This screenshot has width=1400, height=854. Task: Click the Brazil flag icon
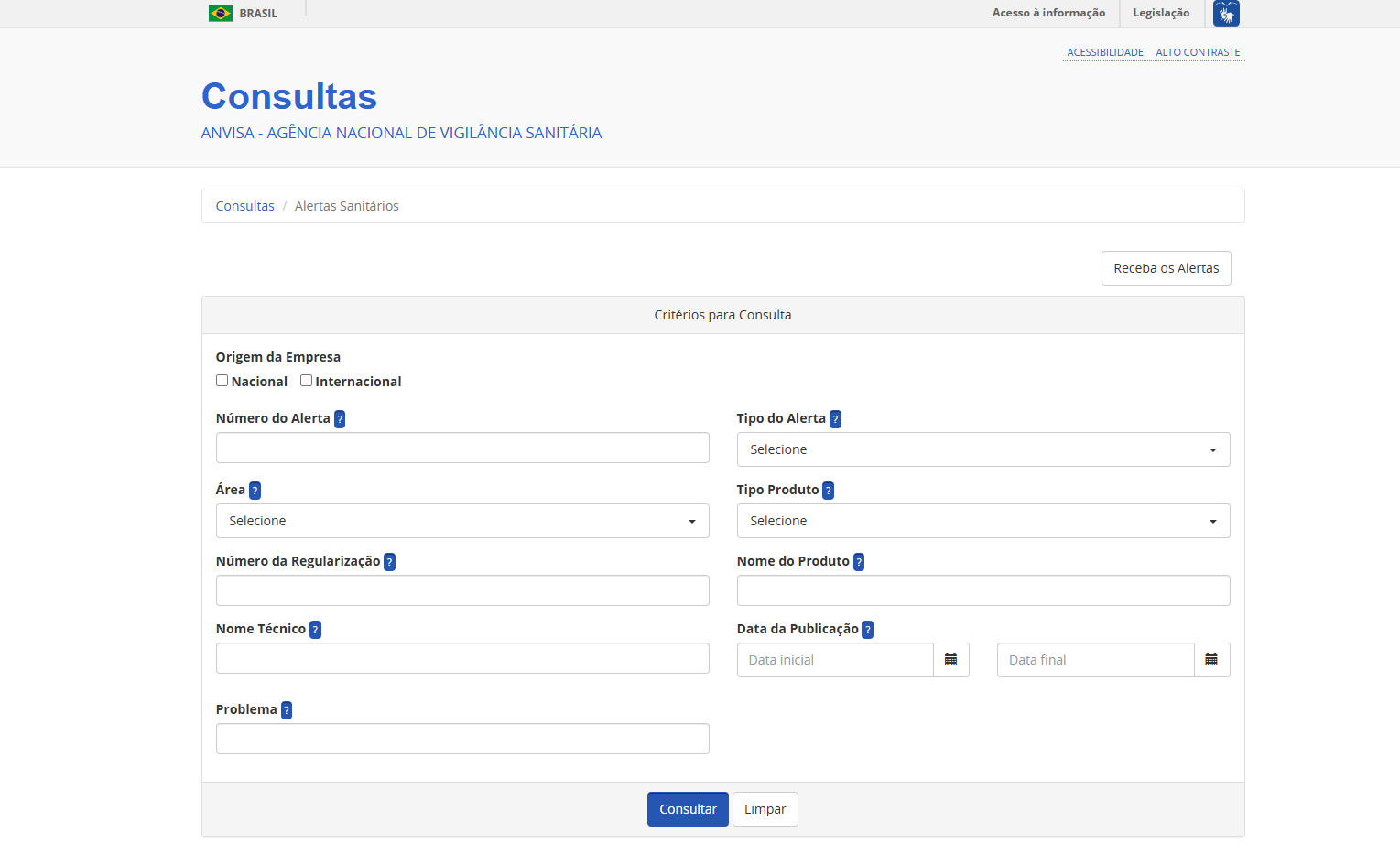tap(220, 13)
